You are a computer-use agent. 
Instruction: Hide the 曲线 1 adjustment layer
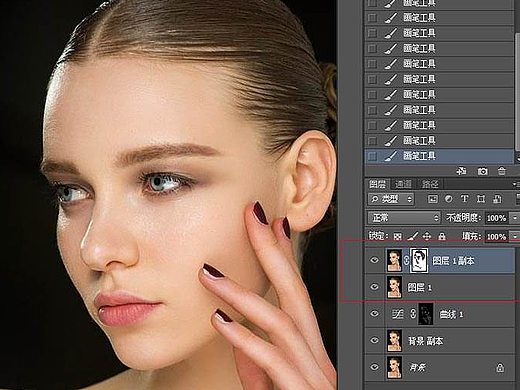374,313
